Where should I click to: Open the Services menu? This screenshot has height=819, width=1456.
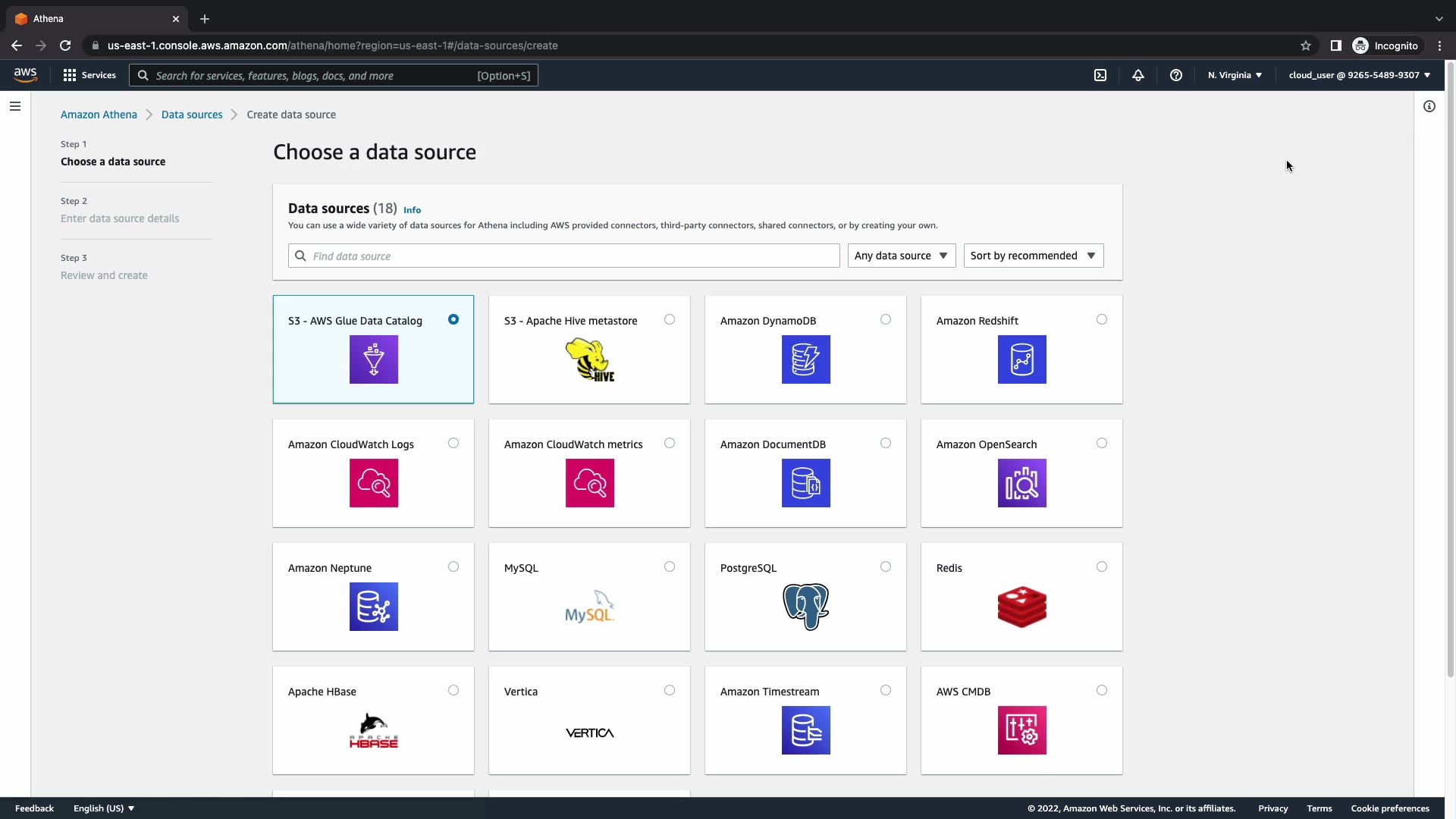(x=89, y=75)
